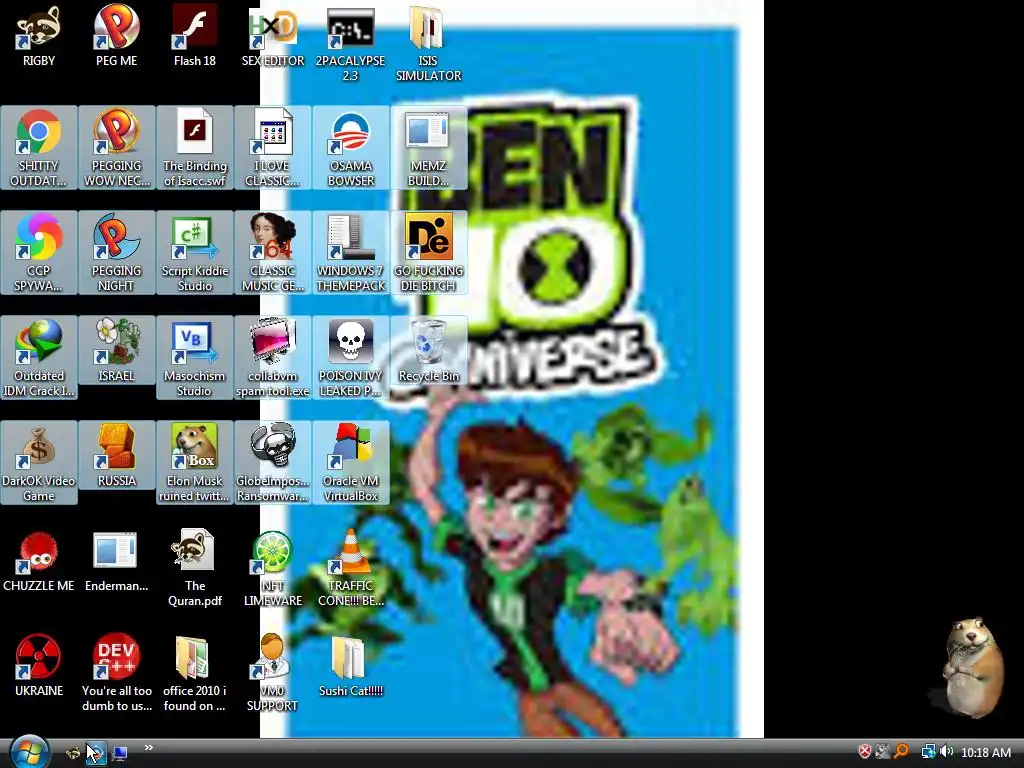Open the I LOVE CLASSIC... file icon
Image resolution: width=1024 pixels, height=768 pixels.
tap(272, 148)
